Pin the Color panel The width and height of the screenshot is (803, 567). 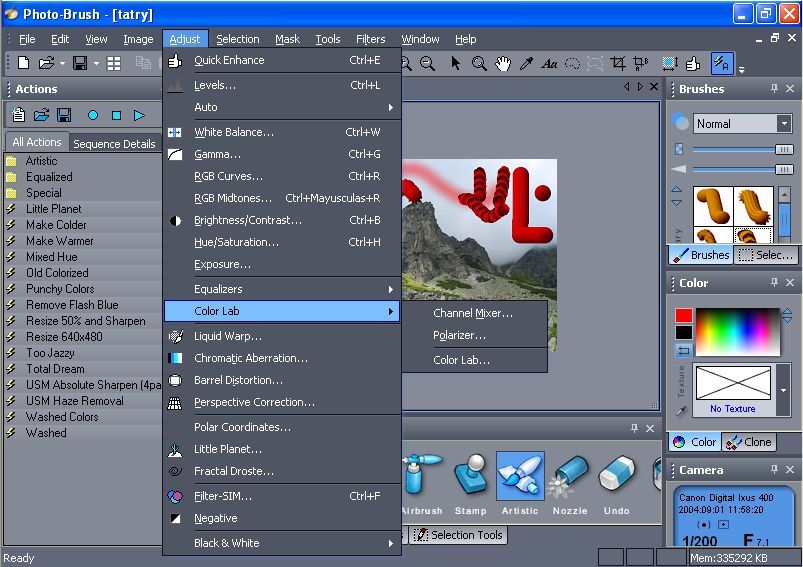click(774, 282)
